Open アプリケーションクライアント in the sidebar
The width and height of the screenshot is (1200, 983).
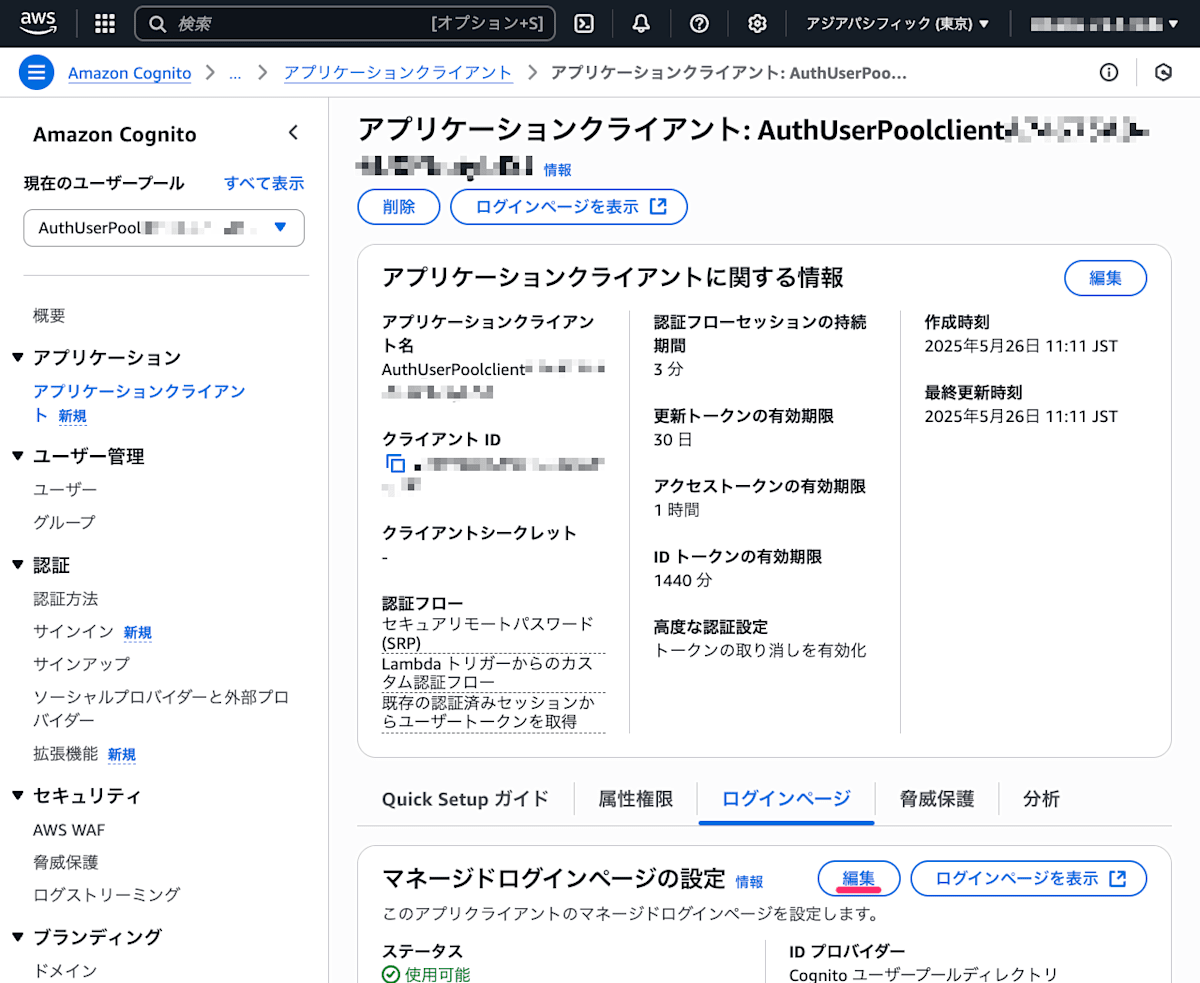coord(139,402)
